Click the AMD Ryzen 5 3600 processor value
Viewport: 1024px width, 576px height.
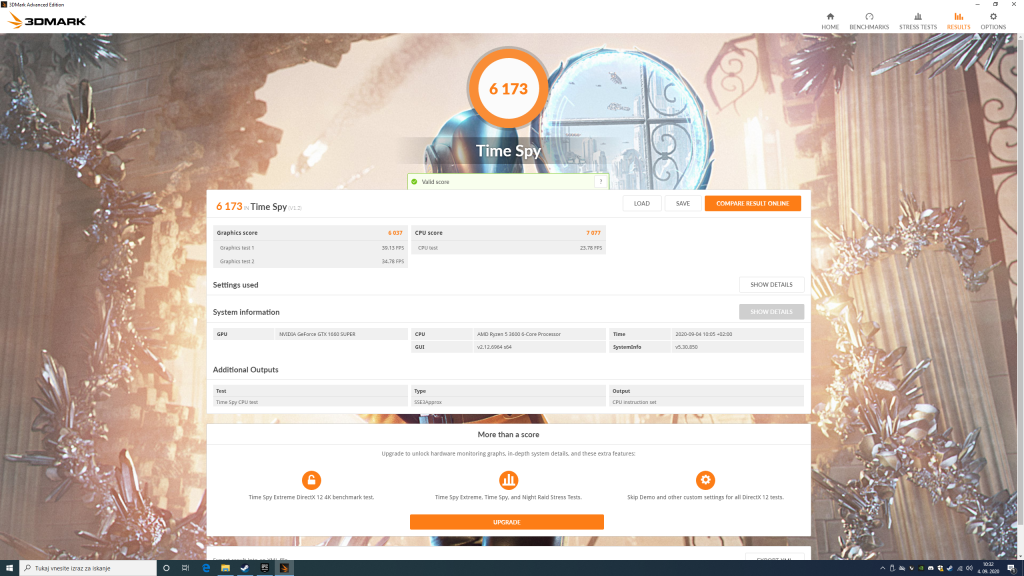click(519, 334)
